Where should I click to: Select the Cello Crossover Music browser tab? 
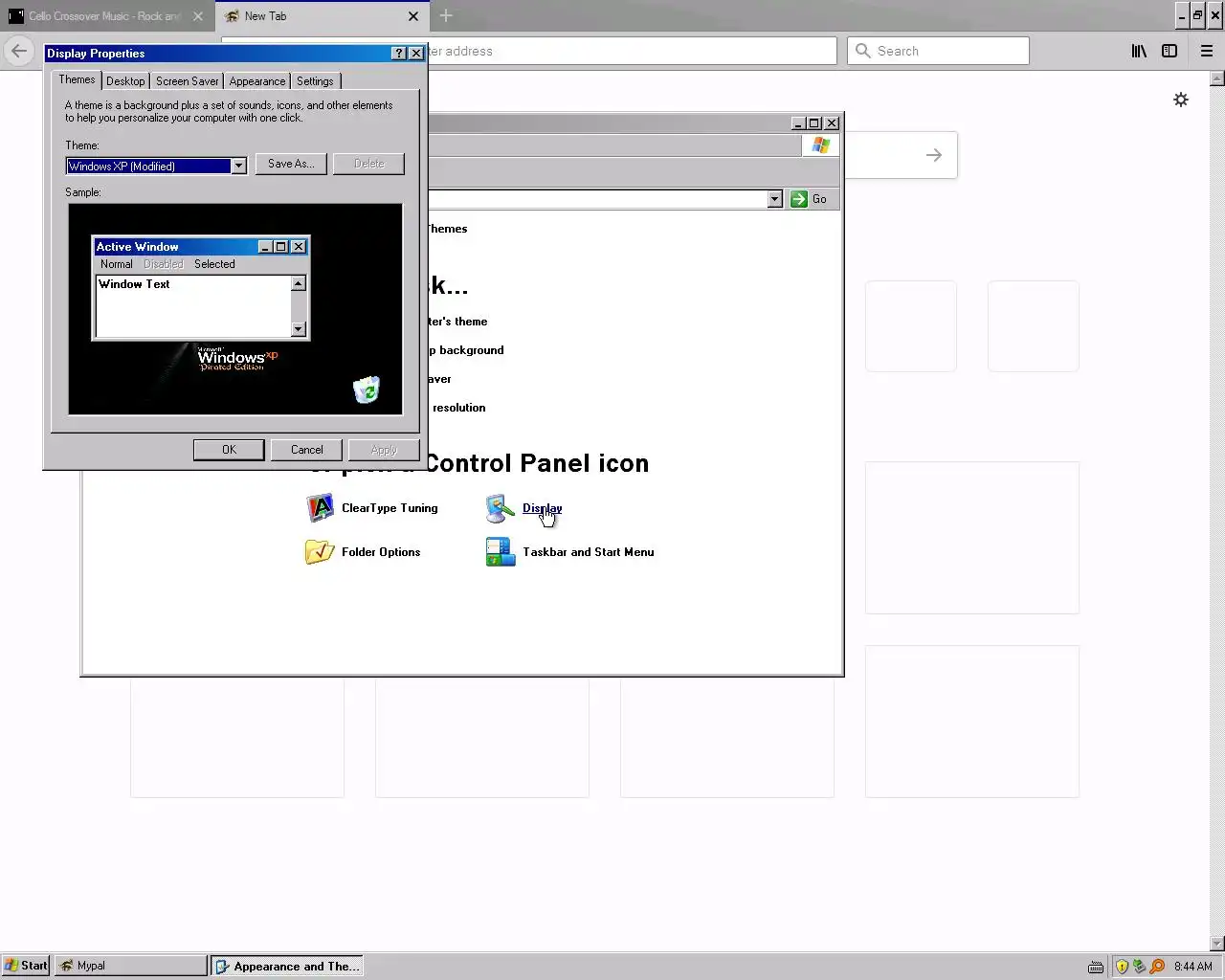(x=106, y=16)
